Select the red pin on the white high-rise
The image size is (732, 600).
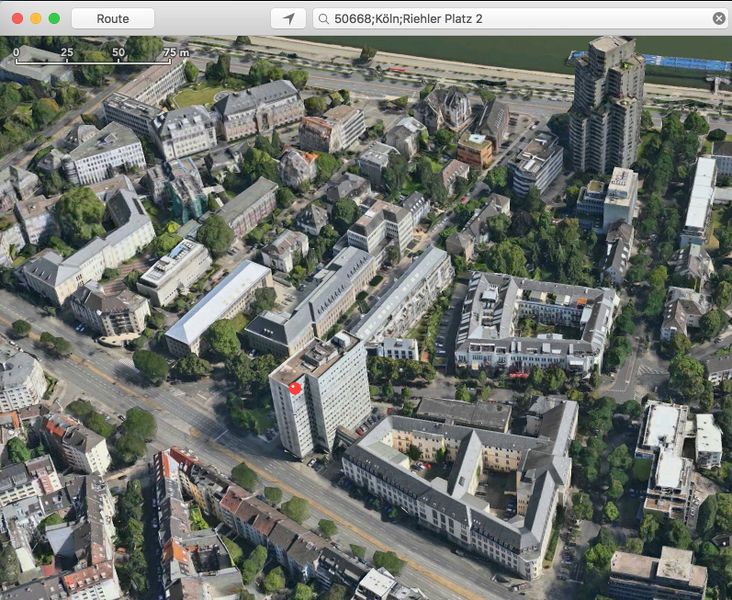[295, 387]
